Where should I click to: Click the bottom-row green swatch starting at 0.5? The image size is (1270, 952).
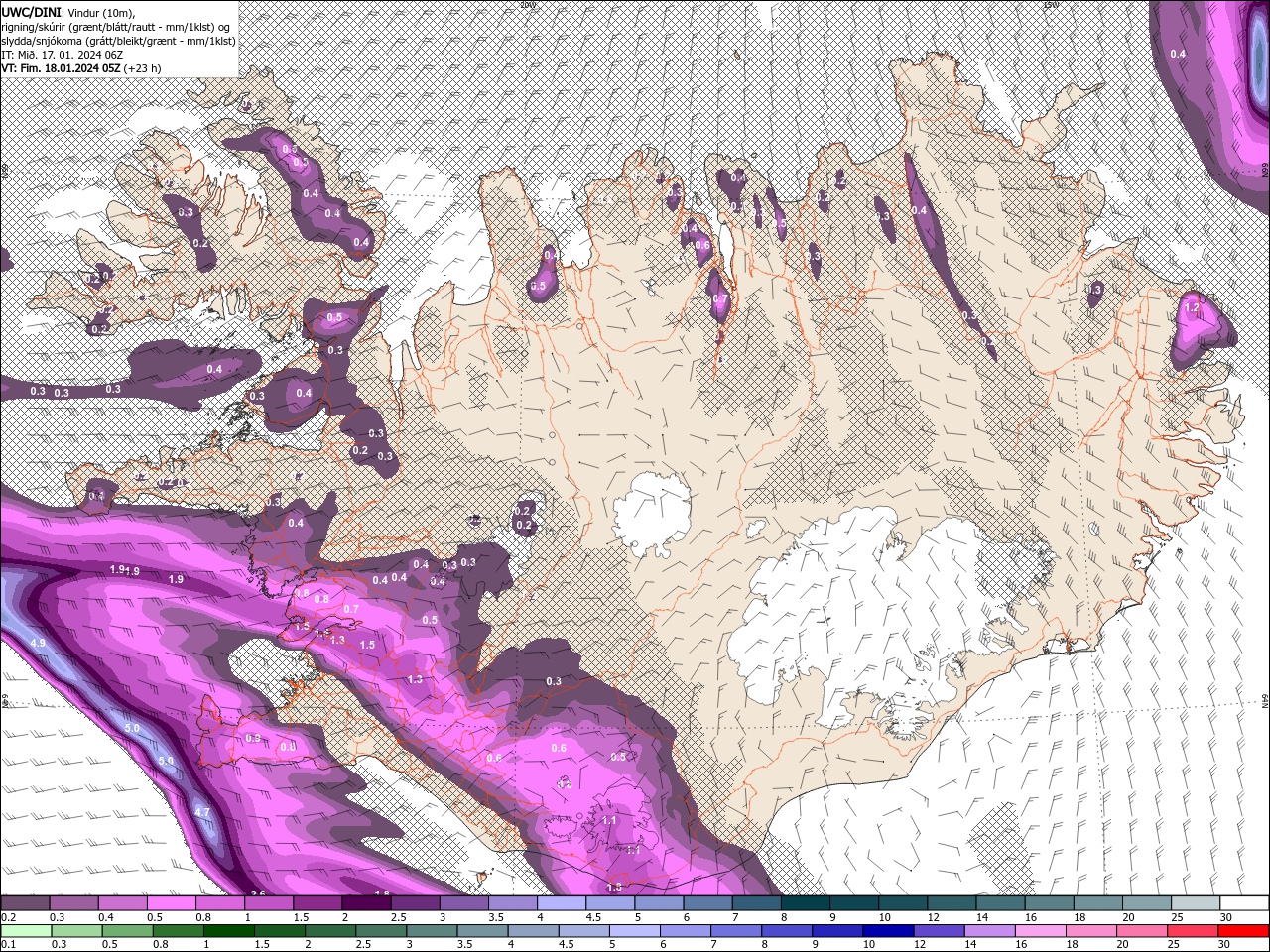(x=127, y=931)
